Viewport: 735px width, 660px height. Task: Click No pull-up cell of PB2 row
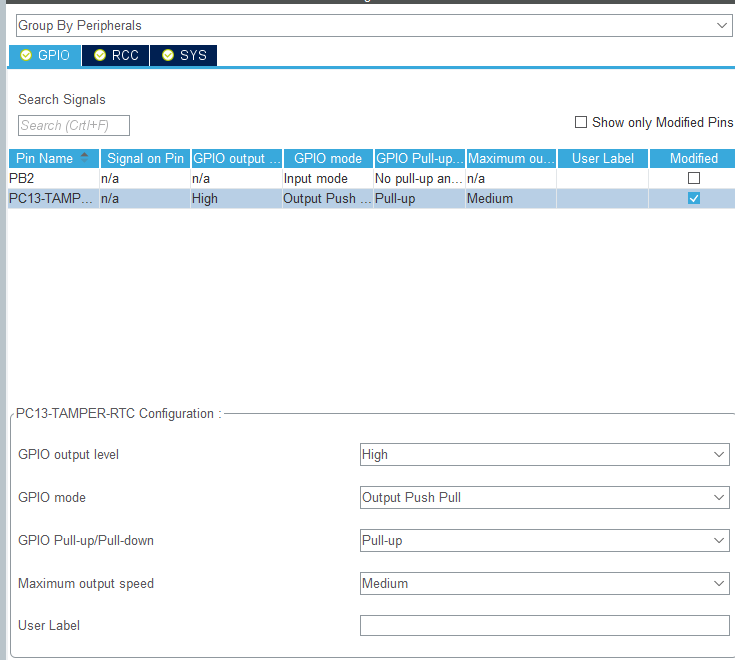coord(419,179)
